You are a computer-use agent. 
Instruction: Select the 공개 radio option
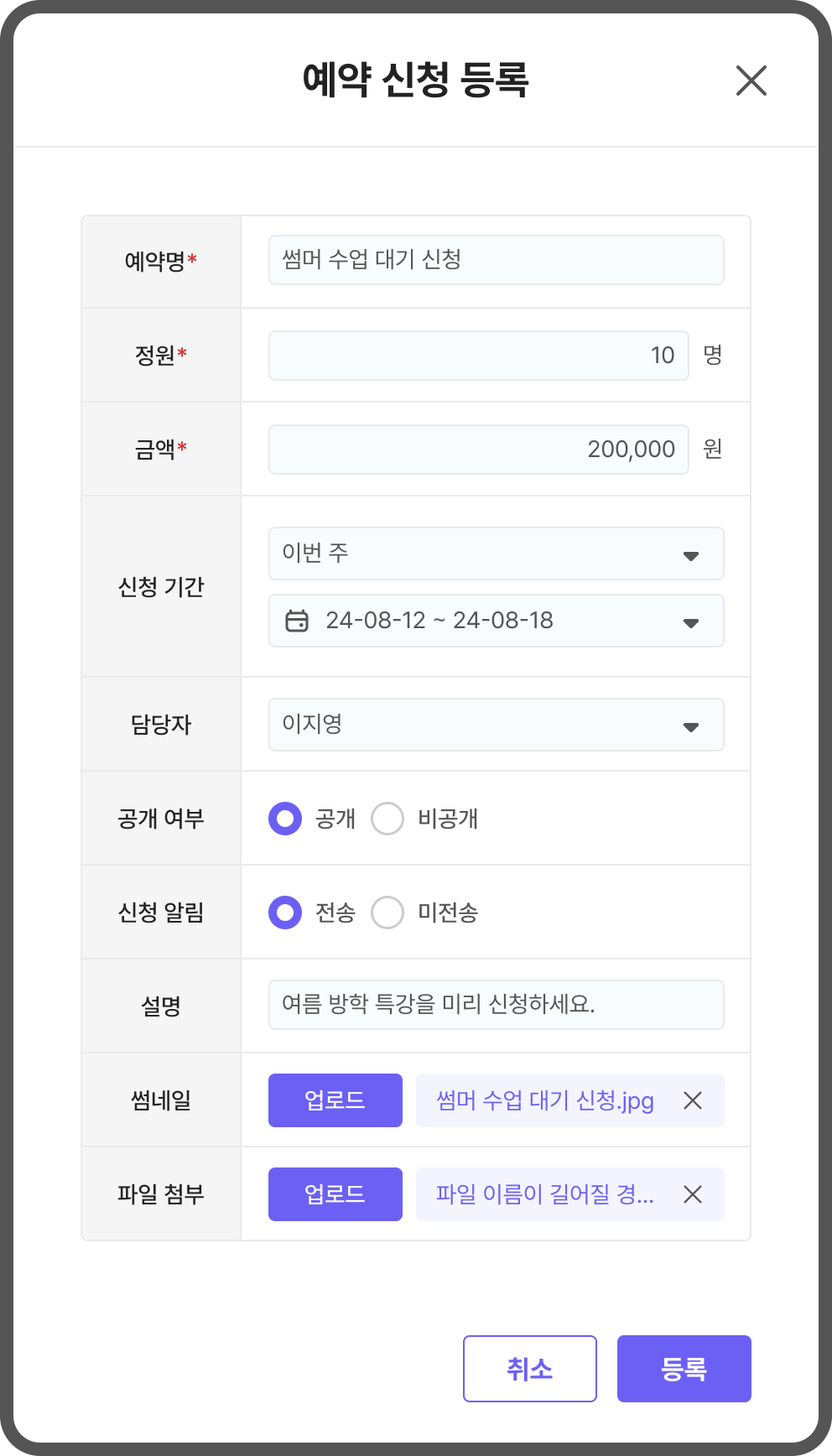coord(285,819)
